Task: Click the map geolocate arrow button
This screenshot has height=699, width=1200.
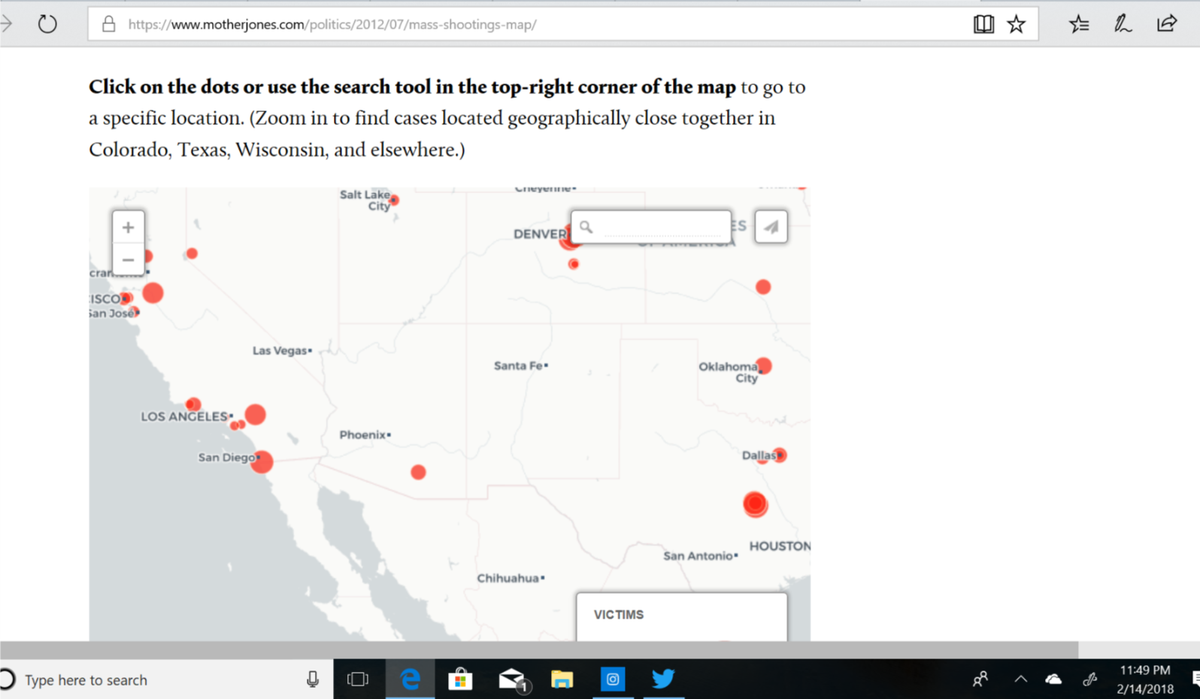Action: point(771,226)
